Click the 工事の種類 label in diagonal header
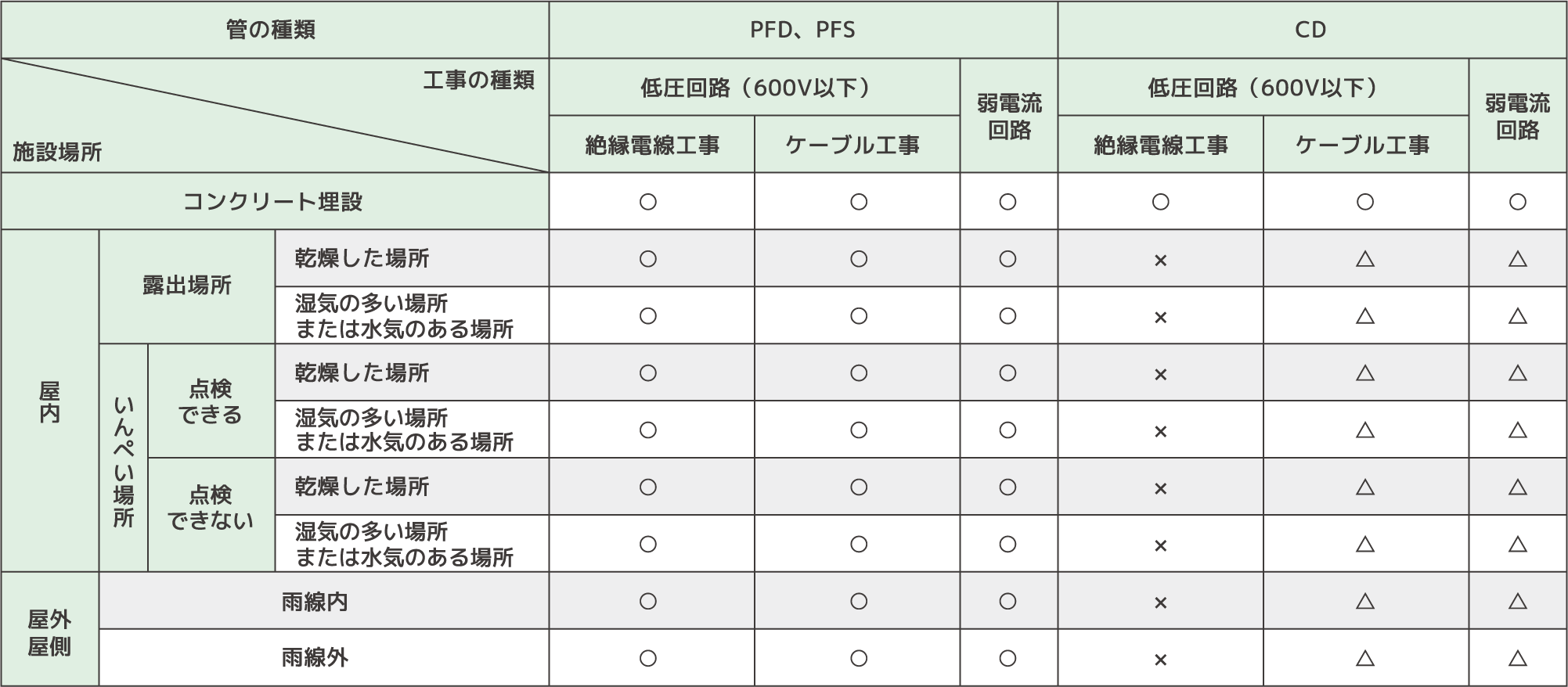Screen dimensions: 1568x687 pyautogui.click(x=478, y=81)
